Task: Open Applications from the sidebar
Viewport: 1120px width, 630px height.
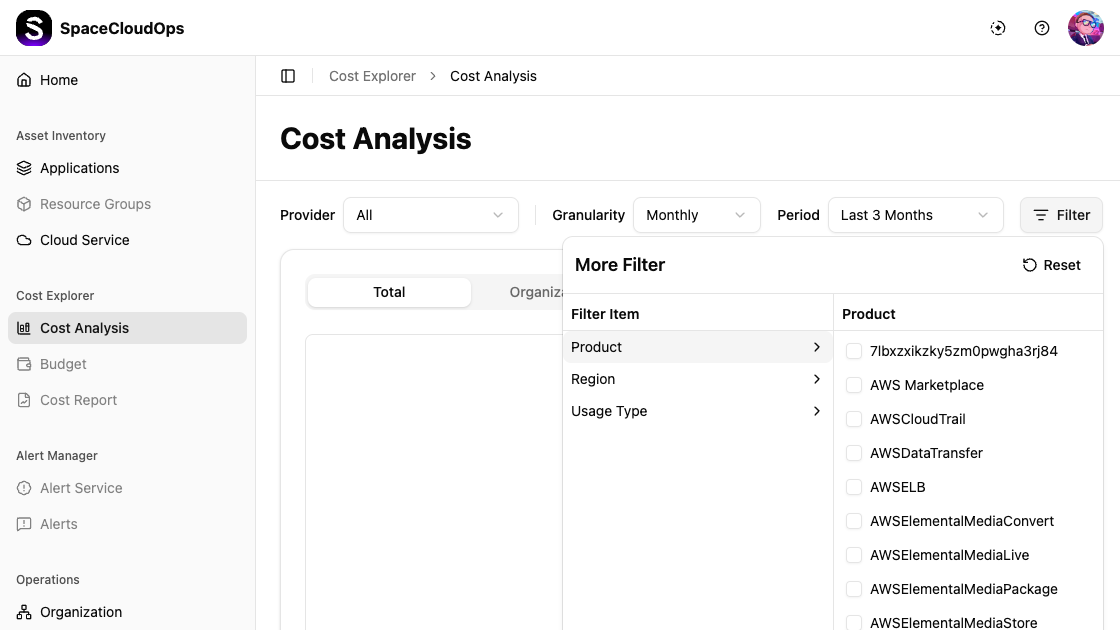Action: [x=79, y=168]
